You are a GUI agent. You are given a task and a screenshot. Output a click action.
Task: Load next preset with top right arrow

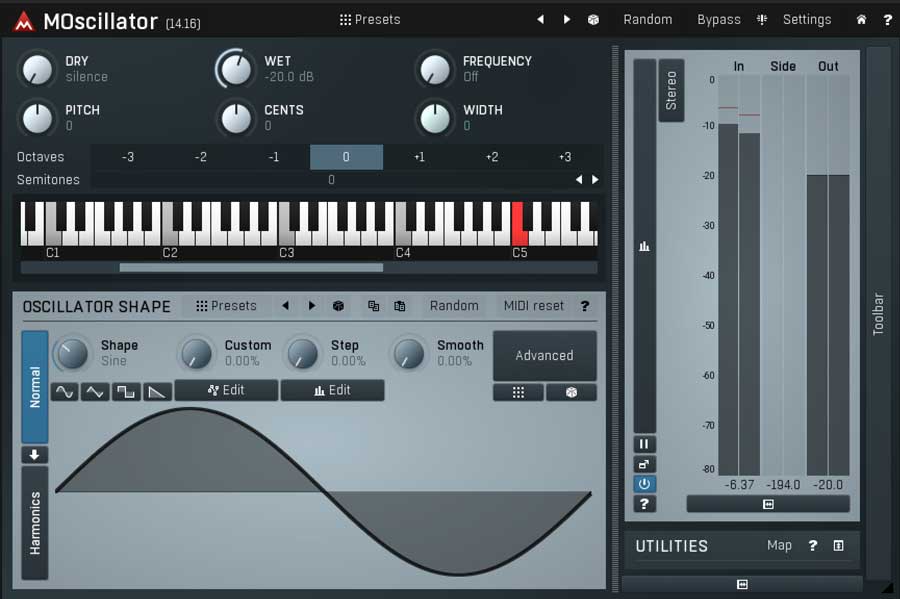click(567, 20)
